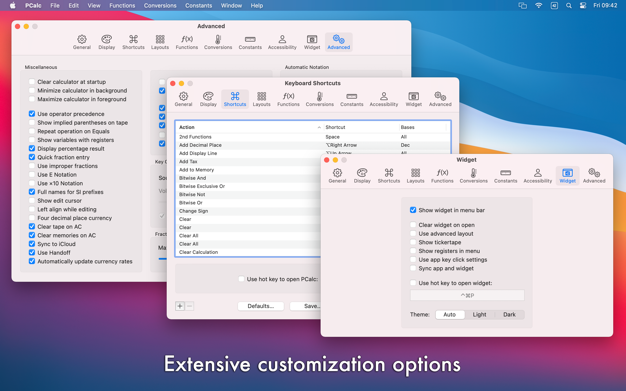Image resolution: width=626 pixels, height=391 pixels.
Task: Open Layouts pane in Widget window
Action: (415, 176)
